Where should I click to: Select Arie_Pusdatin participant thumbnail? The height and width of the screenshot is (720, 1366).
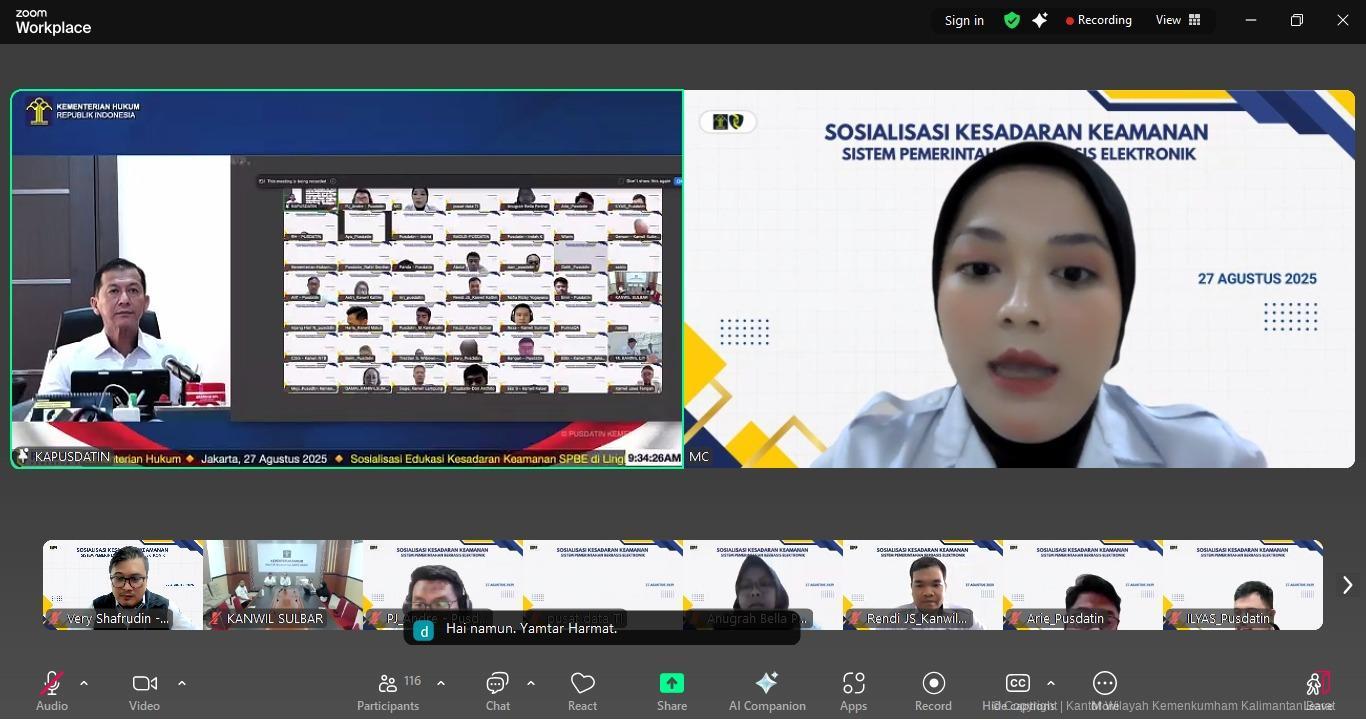pyautogui.click(x=1083, y=585)
